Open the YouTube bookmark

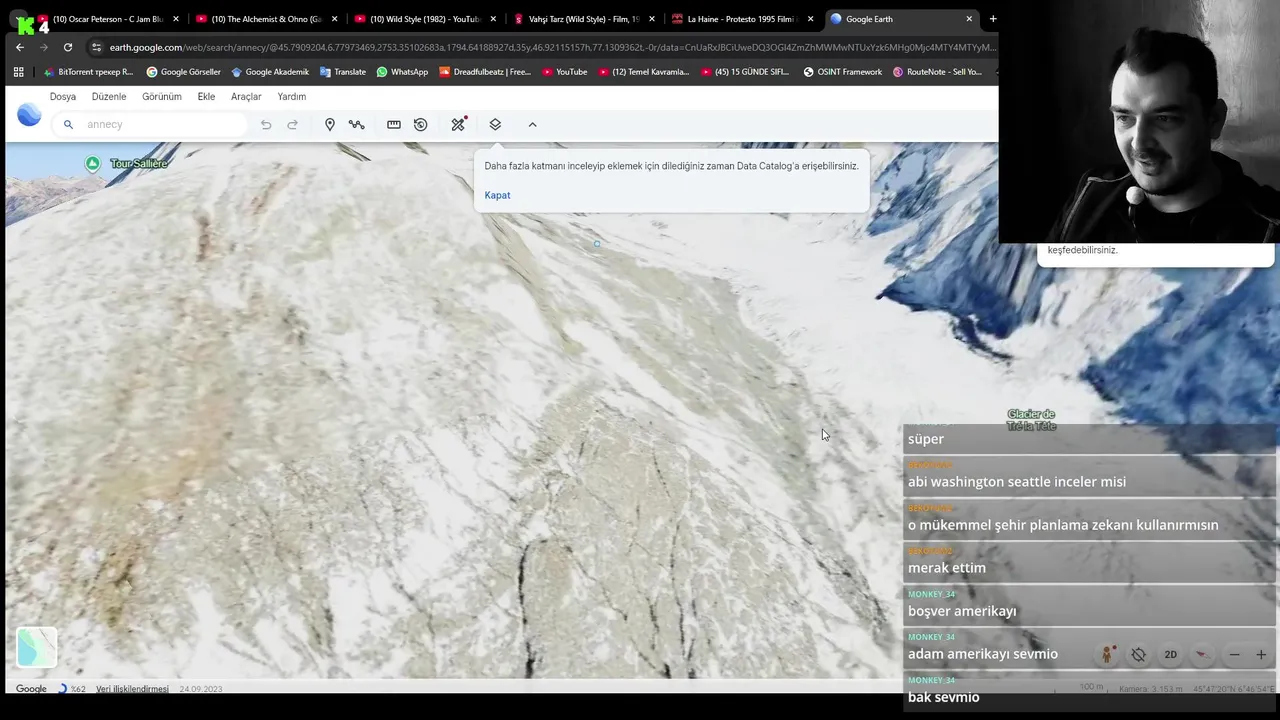565,72
